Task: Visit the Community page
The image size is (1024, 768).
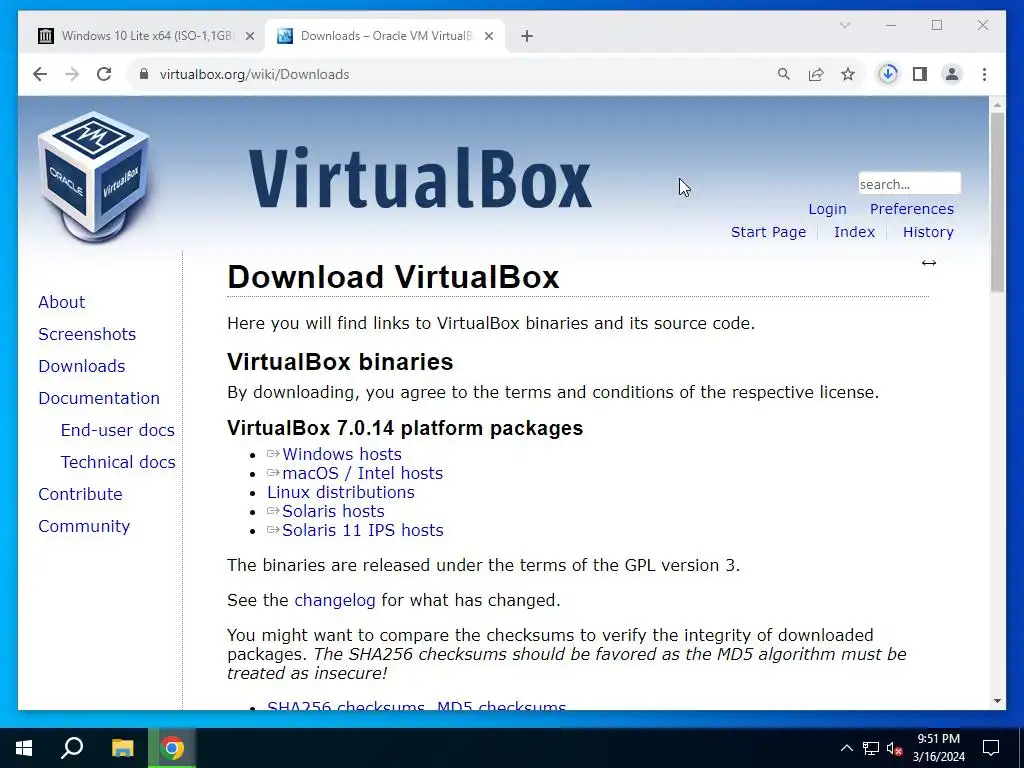Action: pyautogui.click(x=84, y=526)
